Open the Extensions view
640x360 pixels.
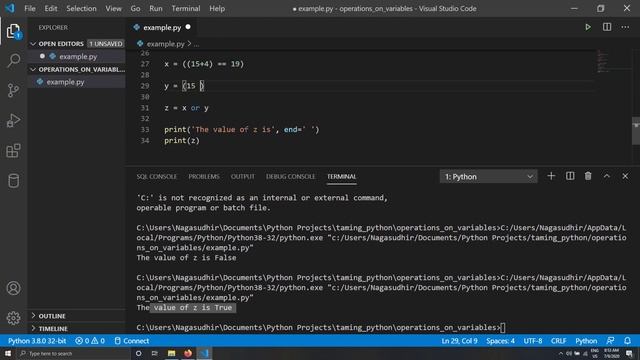click(13, 151)
